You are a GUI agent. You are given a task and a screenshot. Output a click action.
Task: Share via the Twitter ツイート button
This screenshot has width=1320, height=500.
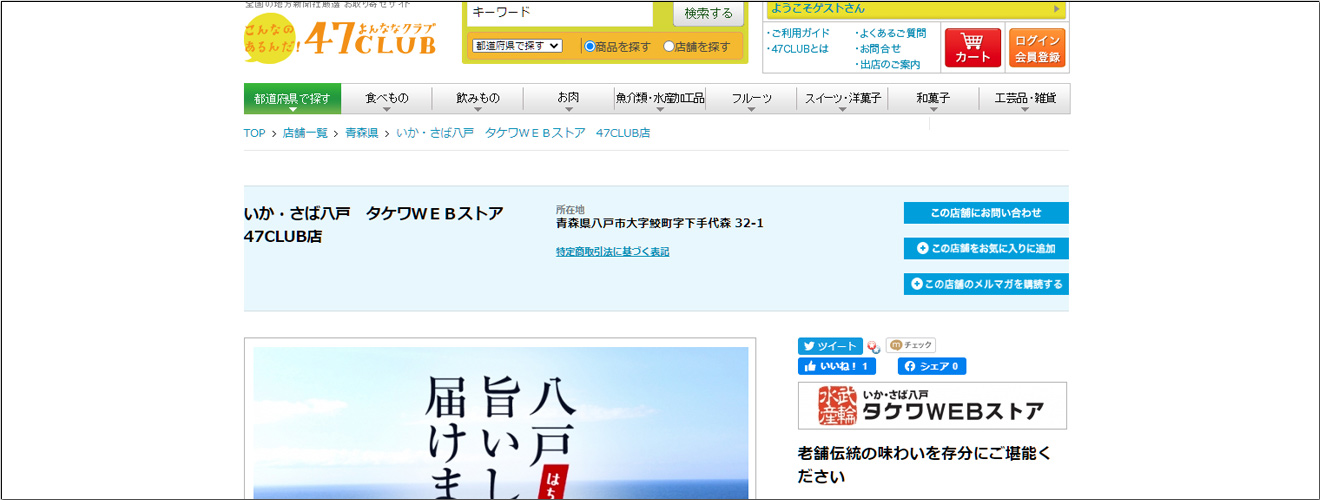[x=830, y=346]
